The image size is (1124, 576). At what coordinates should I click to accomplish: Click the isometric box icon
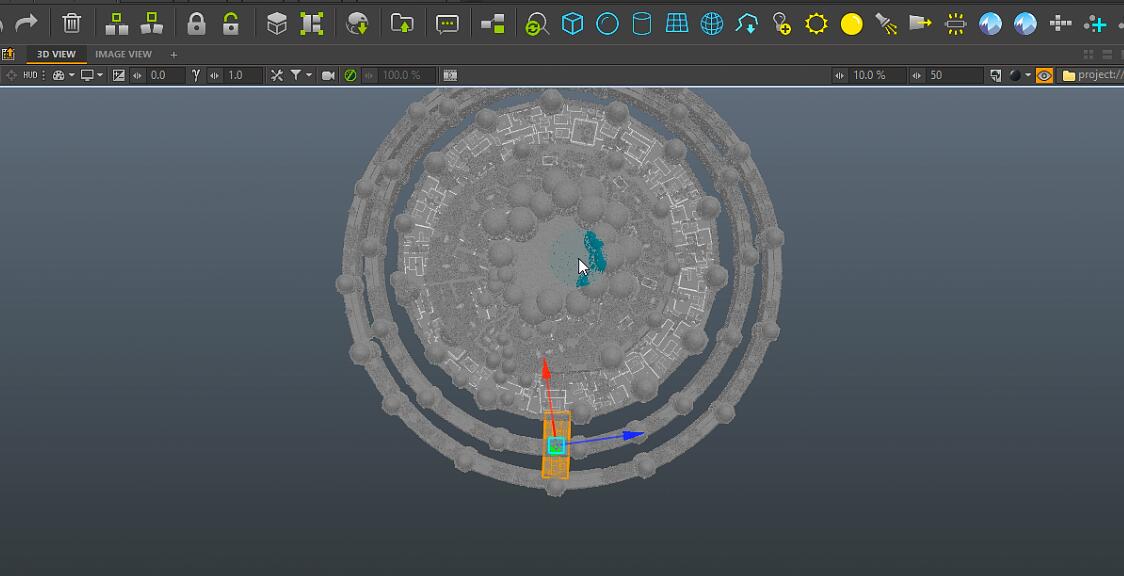pyautogui.click(x=277, y=24)
